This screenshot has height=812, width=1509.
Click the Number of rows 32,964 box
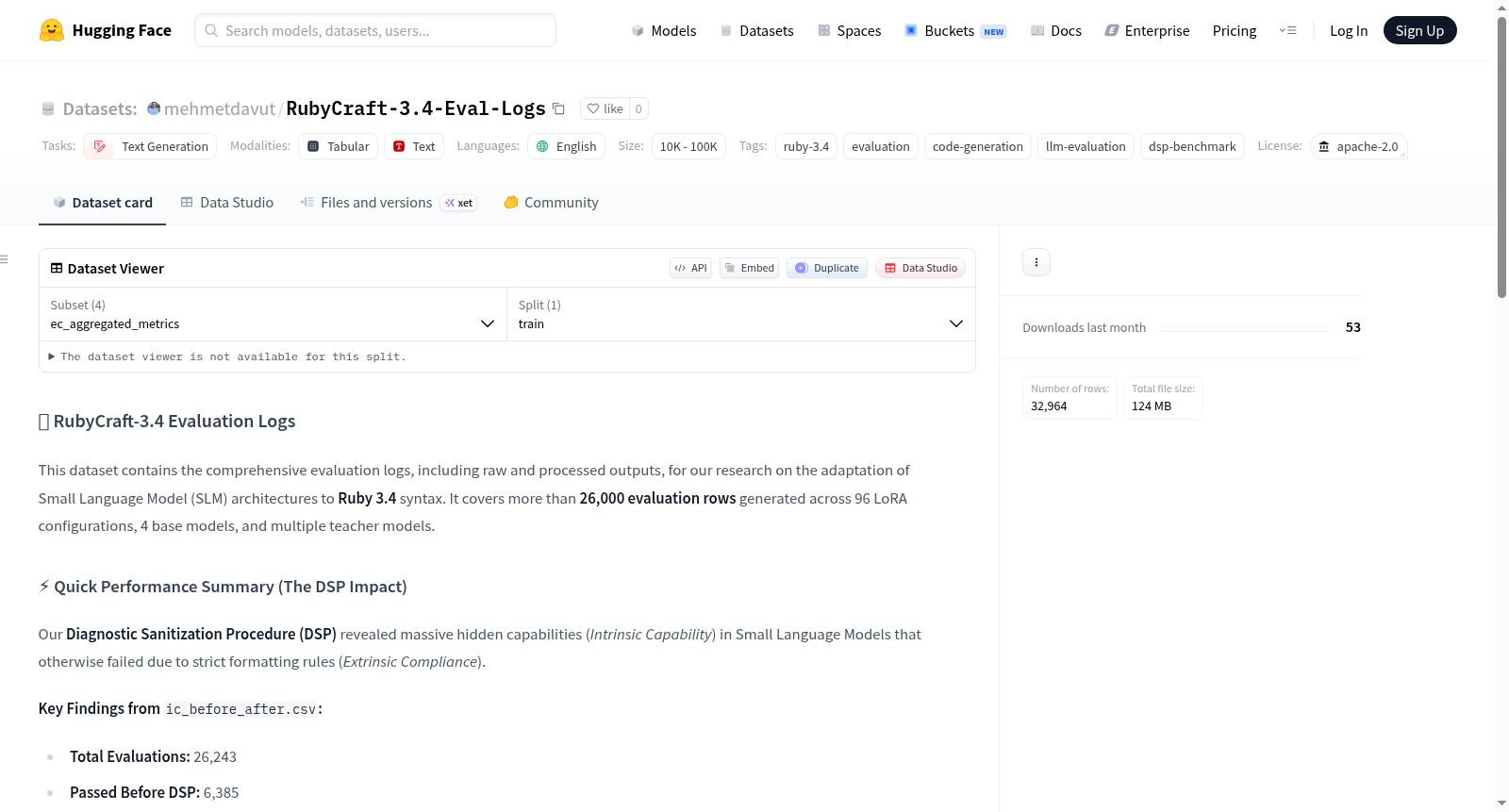[x=1070, y=398]
